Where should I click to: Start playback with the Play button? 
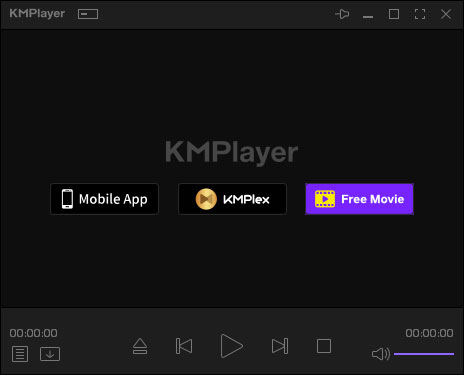231,346
